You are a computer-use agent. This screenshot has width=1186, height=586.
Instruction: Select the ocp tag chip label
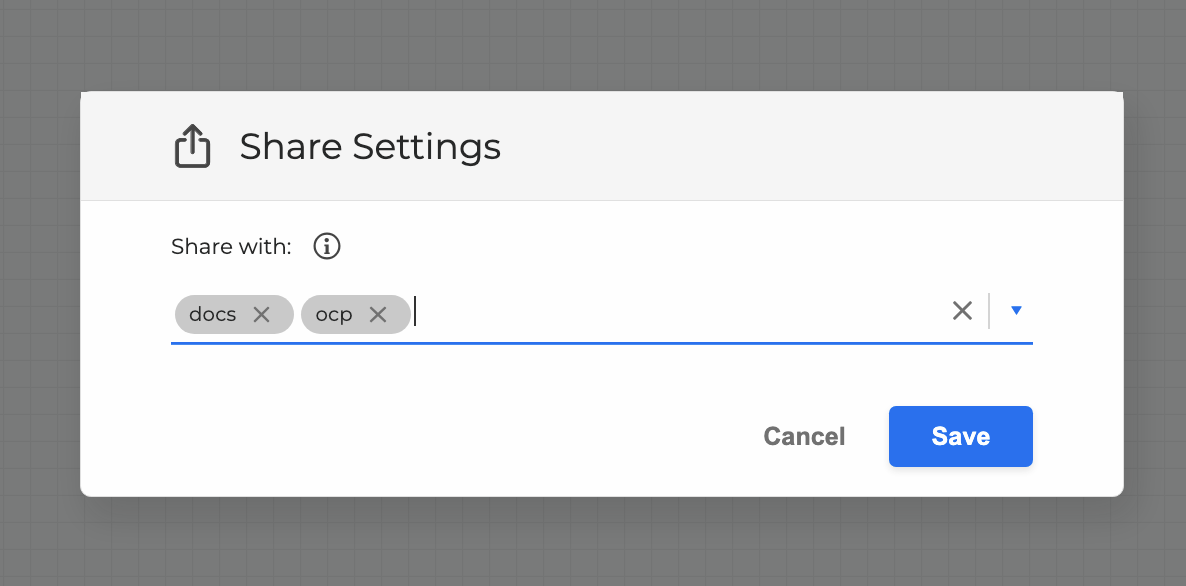point(334,314)
